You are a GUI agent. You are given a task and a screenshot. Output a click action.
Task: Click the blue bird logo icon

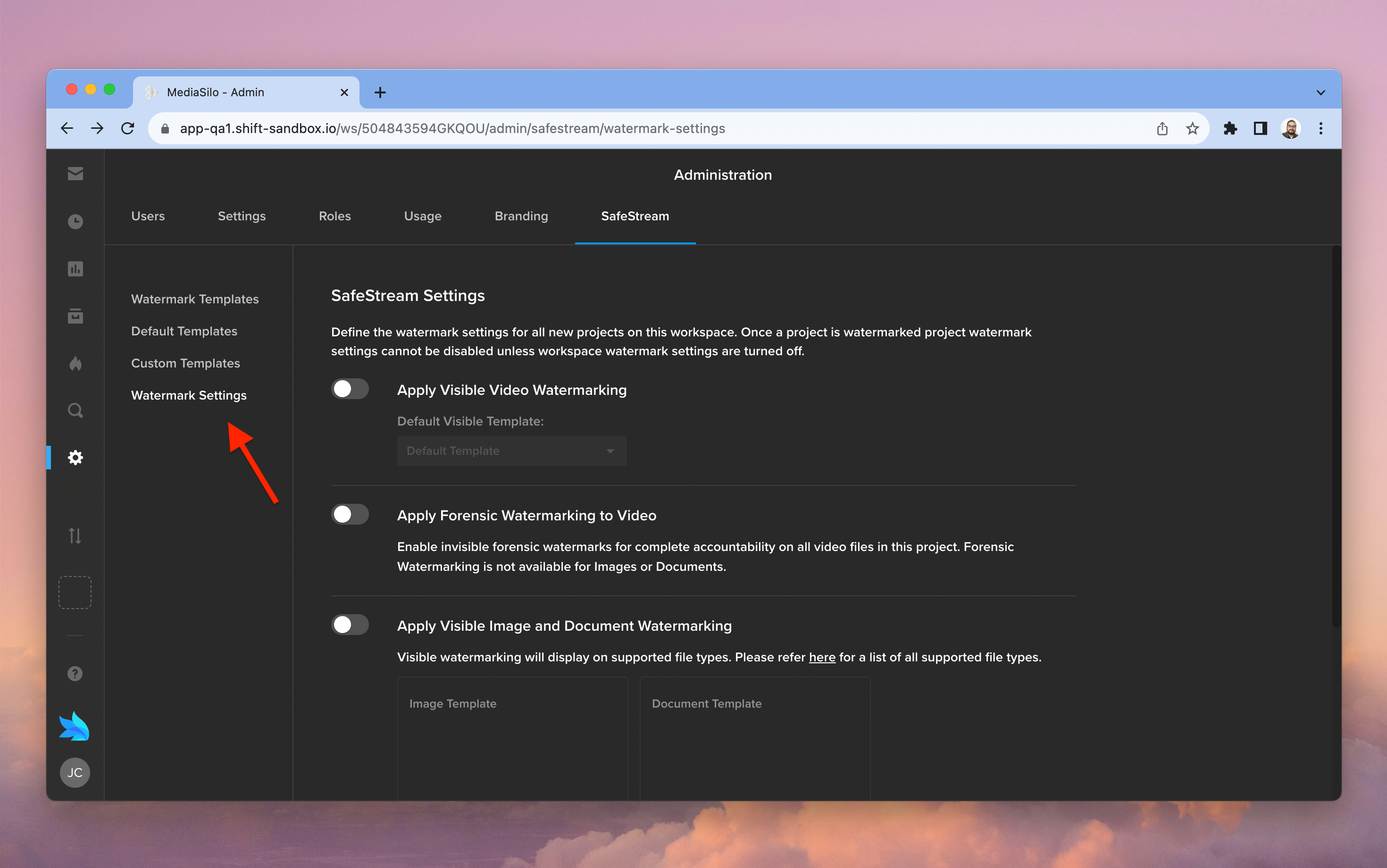point(75,726)
